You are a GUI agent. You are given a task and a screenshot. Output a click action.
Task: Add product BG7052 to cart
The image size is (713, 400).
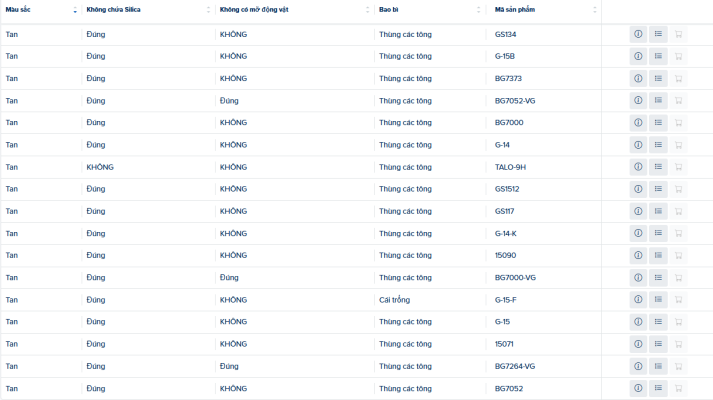tap(678, 388)
